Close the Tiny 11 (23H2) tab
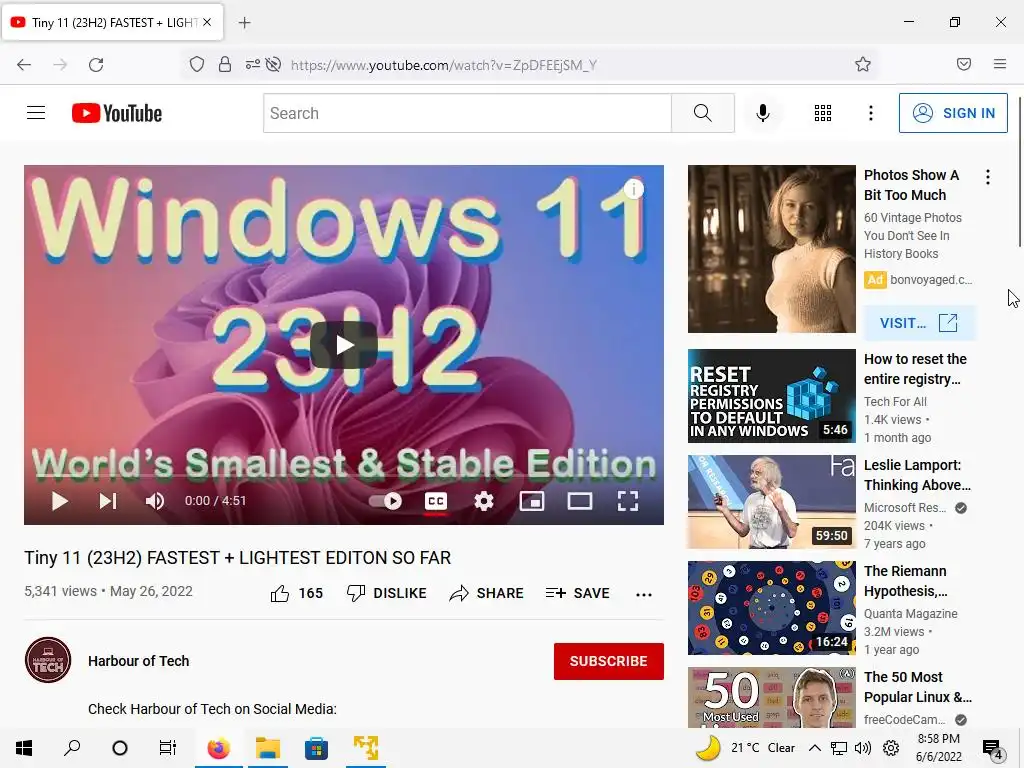This screenshot has width=1024, height=768. [207, 22]
